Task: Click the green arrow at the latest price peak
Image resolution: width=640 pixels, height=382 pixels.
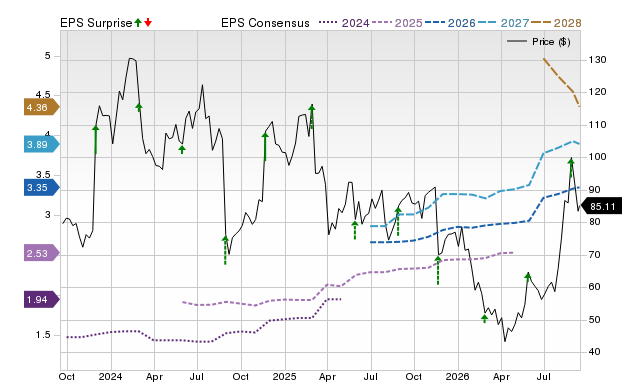Action: coord(571,167)
